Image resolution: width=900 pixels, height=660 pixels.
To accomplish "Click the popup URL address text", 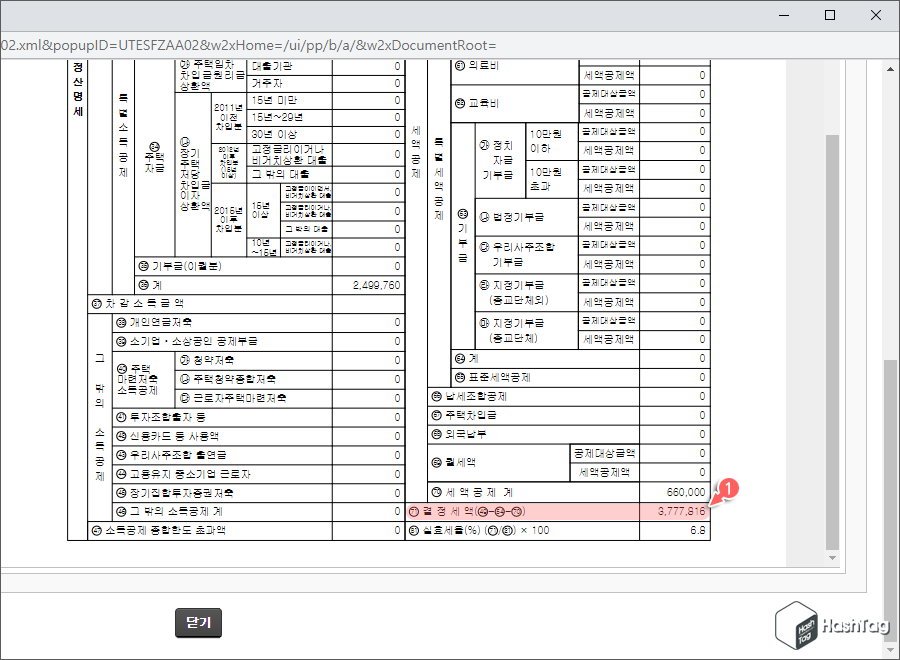I will 249,45.
